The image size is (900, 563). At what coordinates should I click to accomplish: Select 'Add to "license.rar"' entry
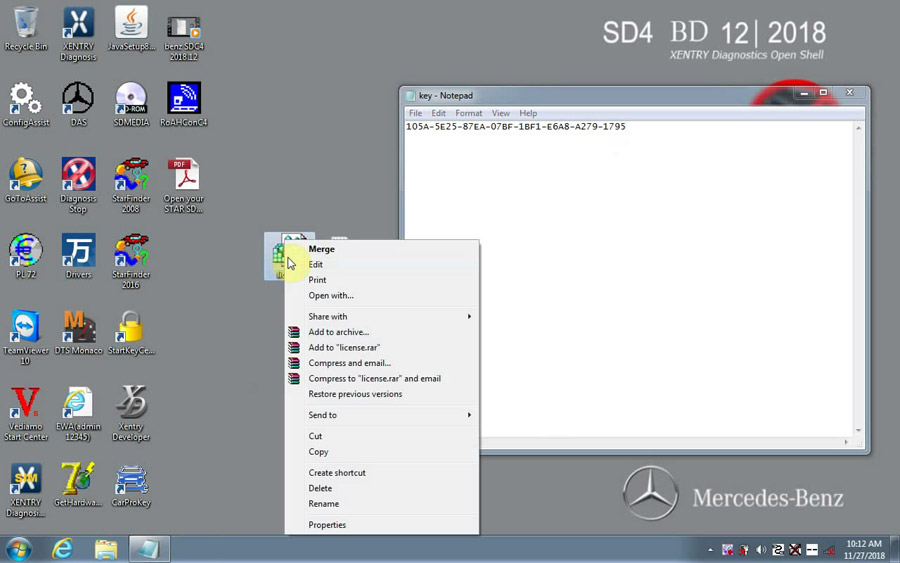tap(382, 347)
